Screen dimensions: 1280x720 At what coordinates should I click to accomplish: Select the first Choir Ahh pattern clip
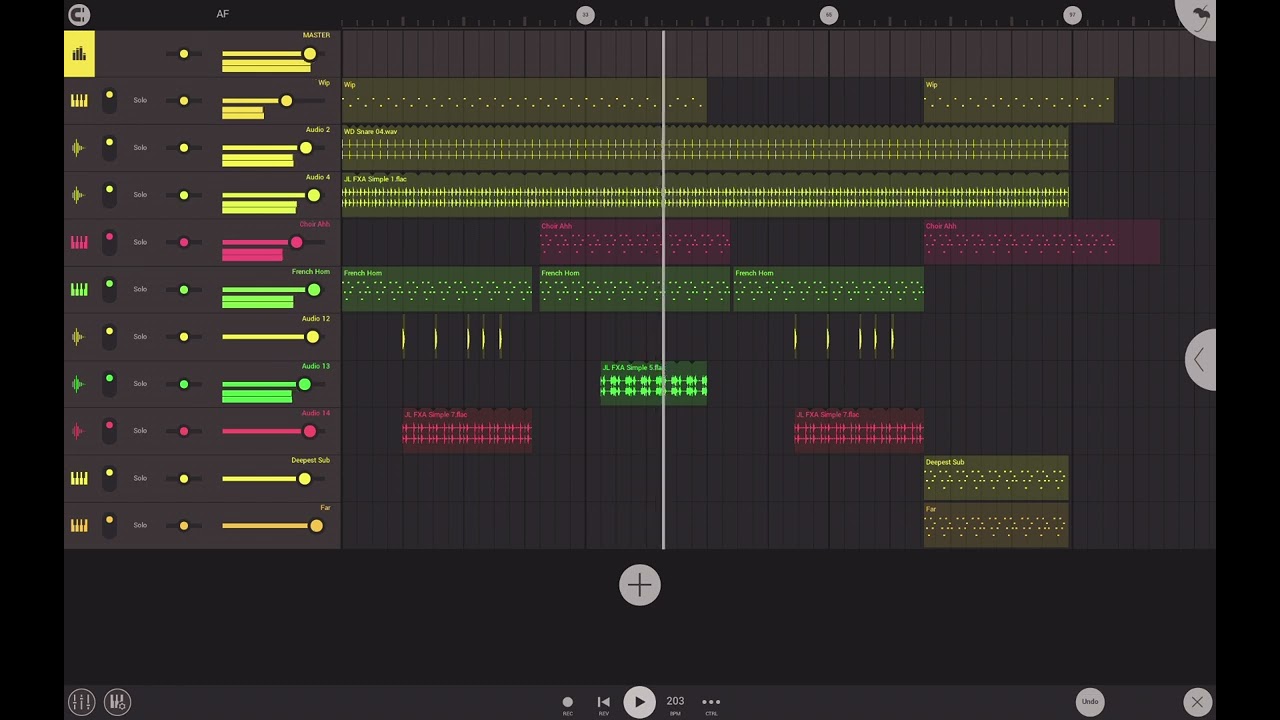(635, 242)
